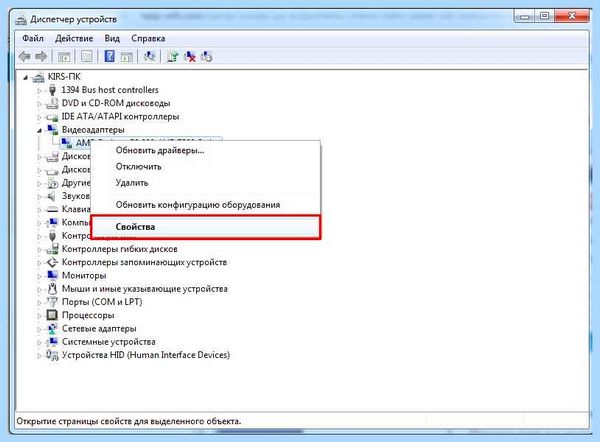Click the Мыши и иные указывающие устройства icon
This screenshot has width=600, height=442.
pyautogui.click(x=52, y=289)
